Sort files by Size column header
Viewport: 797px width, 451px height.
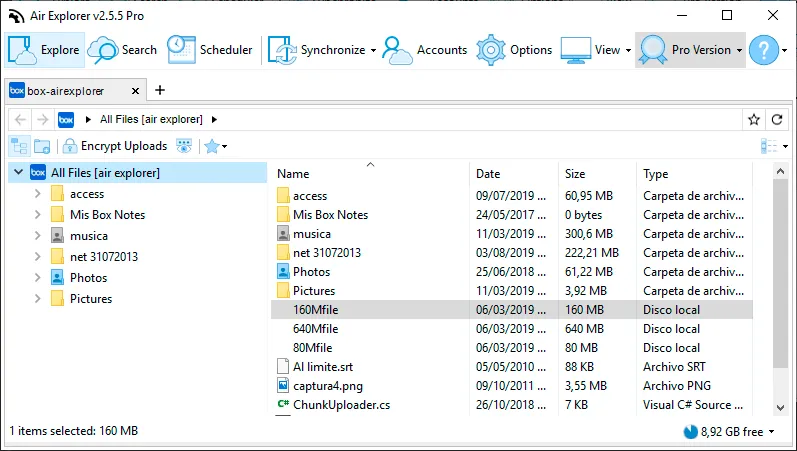pyautogui.click(x=575, y=174)
